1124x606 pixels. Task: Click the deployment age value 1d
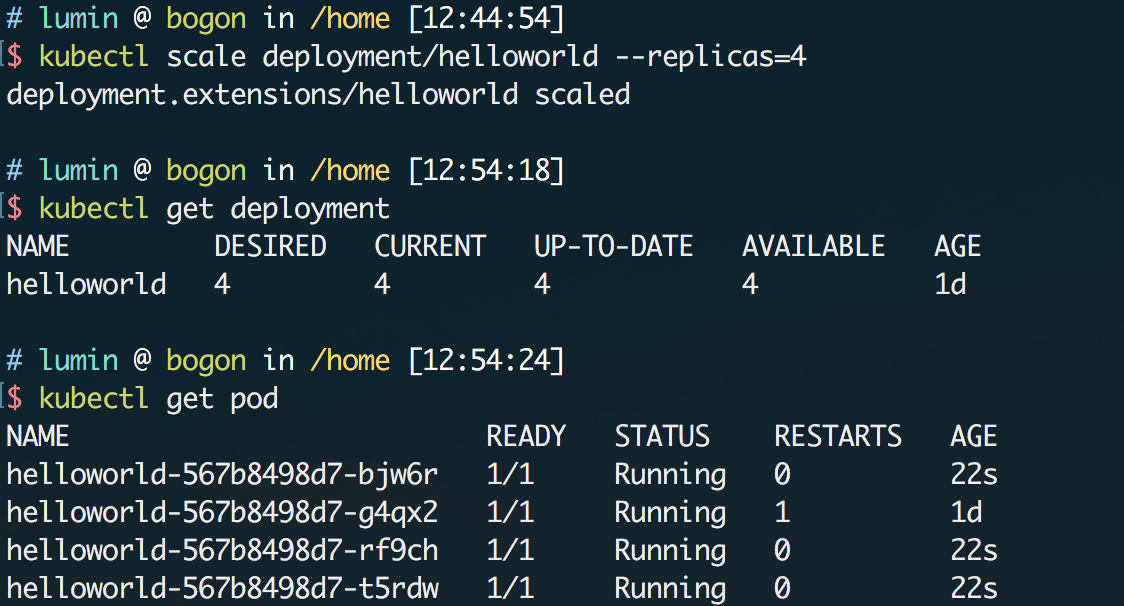951,284
